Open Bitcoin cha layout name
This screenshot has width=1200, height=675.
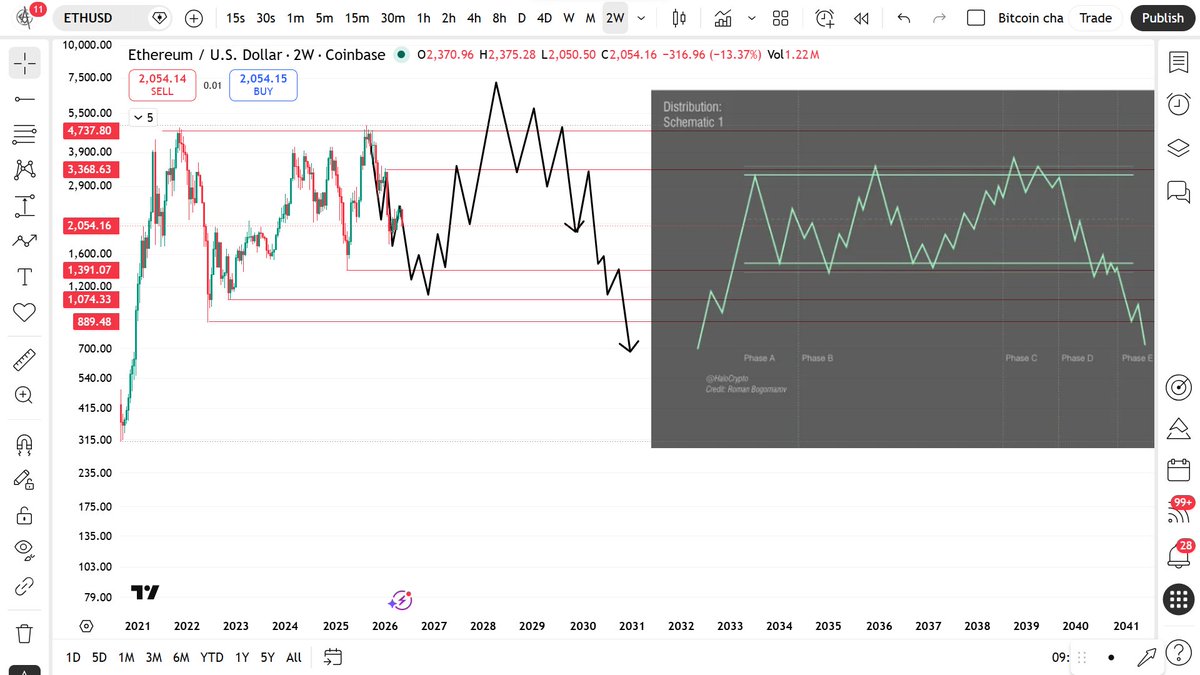(1030, 18)
